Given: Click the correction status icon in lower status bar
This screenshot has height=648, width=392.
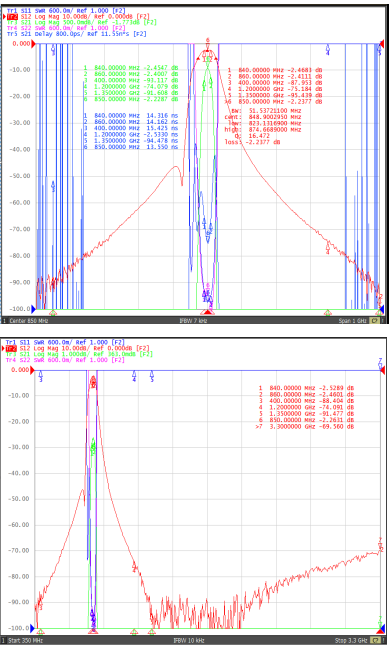Looking at the screenshot, I should click(x=375, y=640).
